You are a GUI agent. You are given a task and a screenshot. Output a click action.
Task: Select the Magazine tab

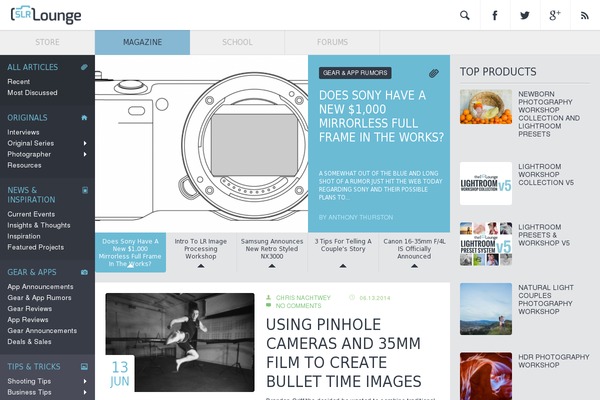coord(142,42)
